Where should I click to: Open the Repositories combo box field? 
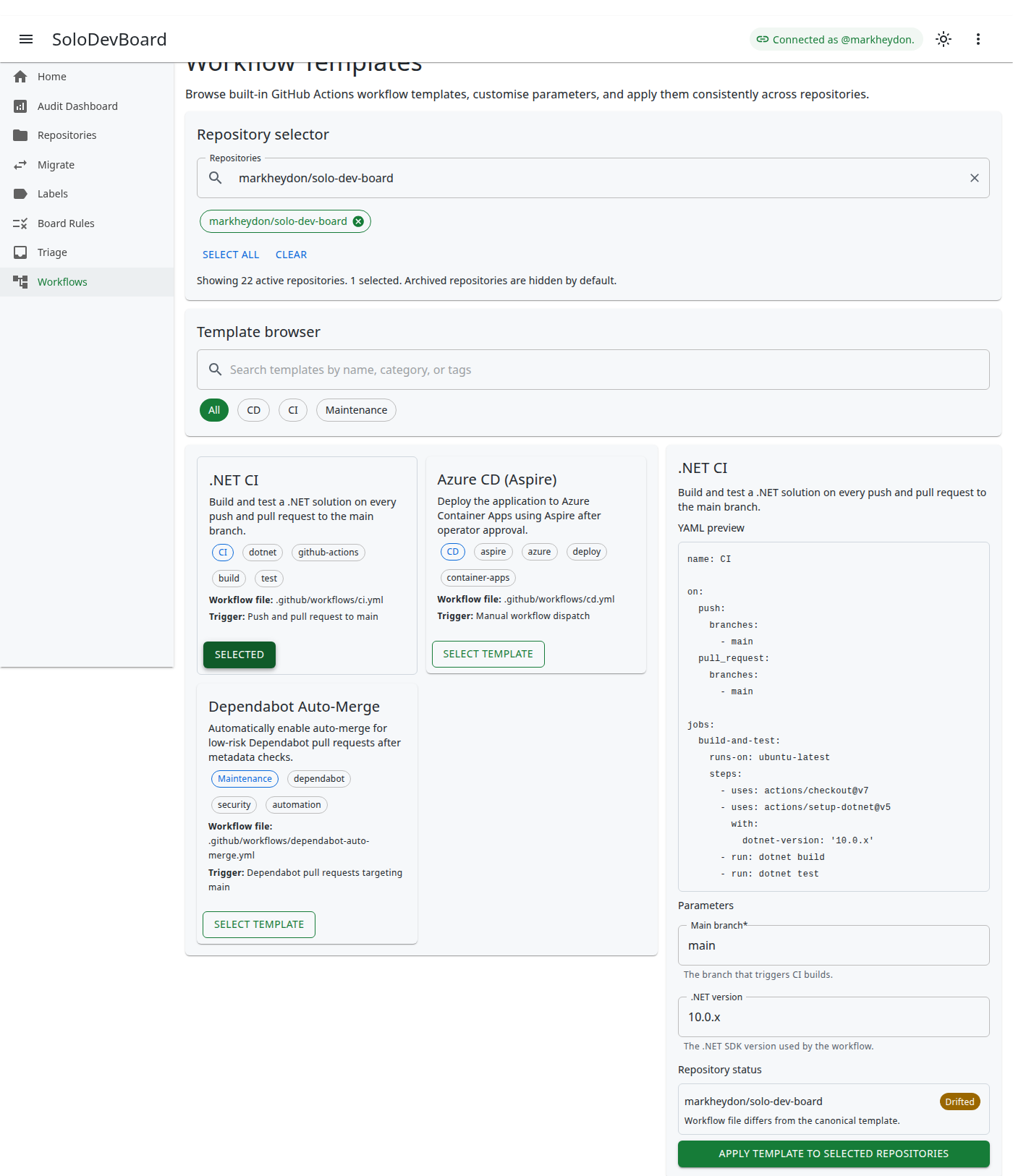point(593,178)
